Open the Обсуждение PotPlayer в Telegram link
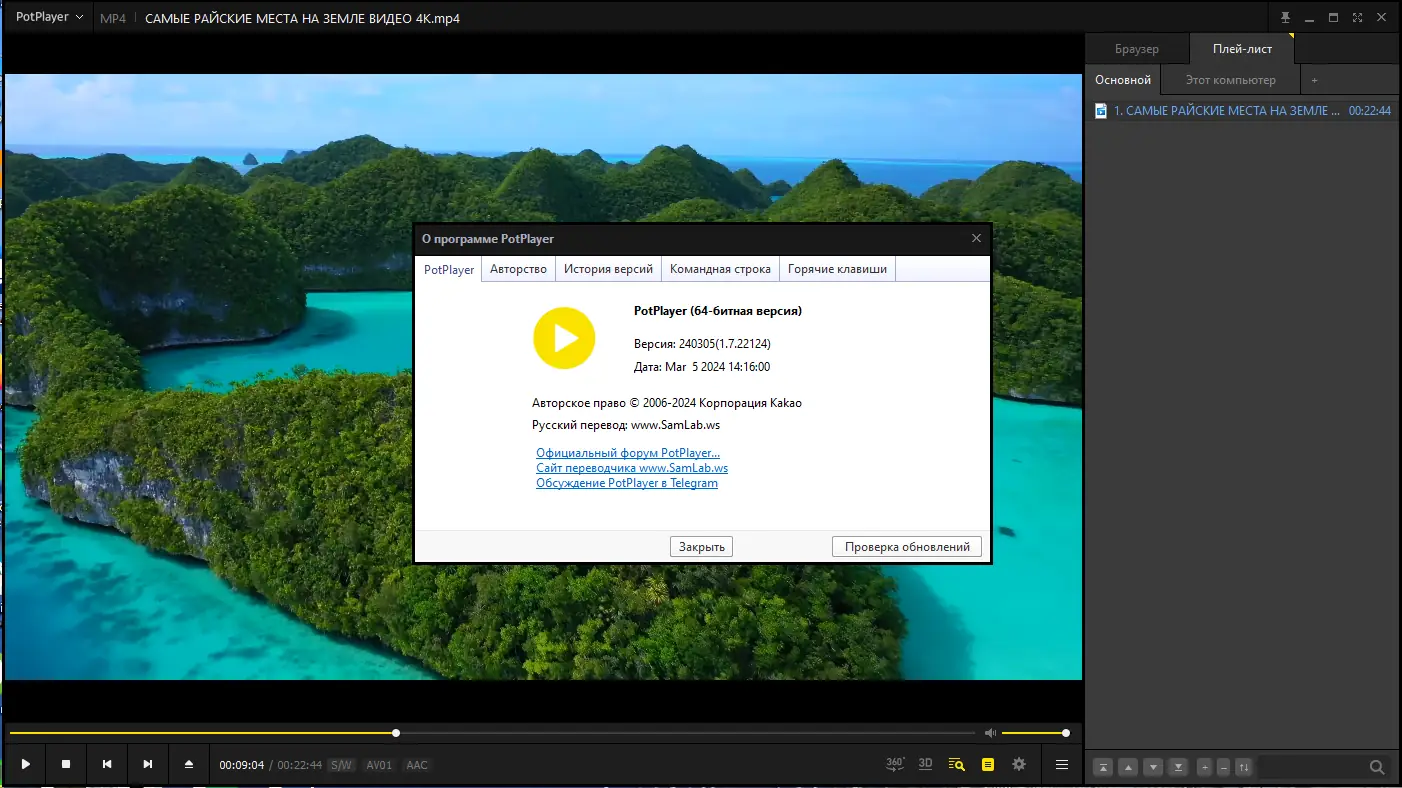This screenshot has width=1402, height=788. [627, 483]
